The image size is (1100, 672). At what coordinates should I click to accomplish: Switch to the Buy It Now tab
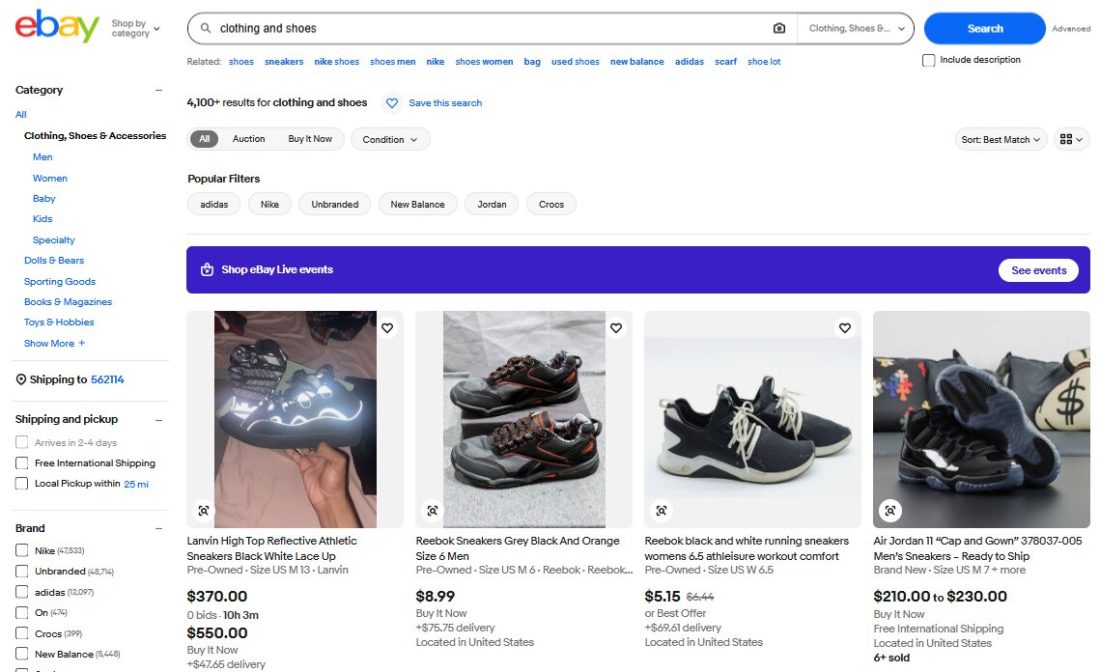pyautogui.click(x=309, y=139)
